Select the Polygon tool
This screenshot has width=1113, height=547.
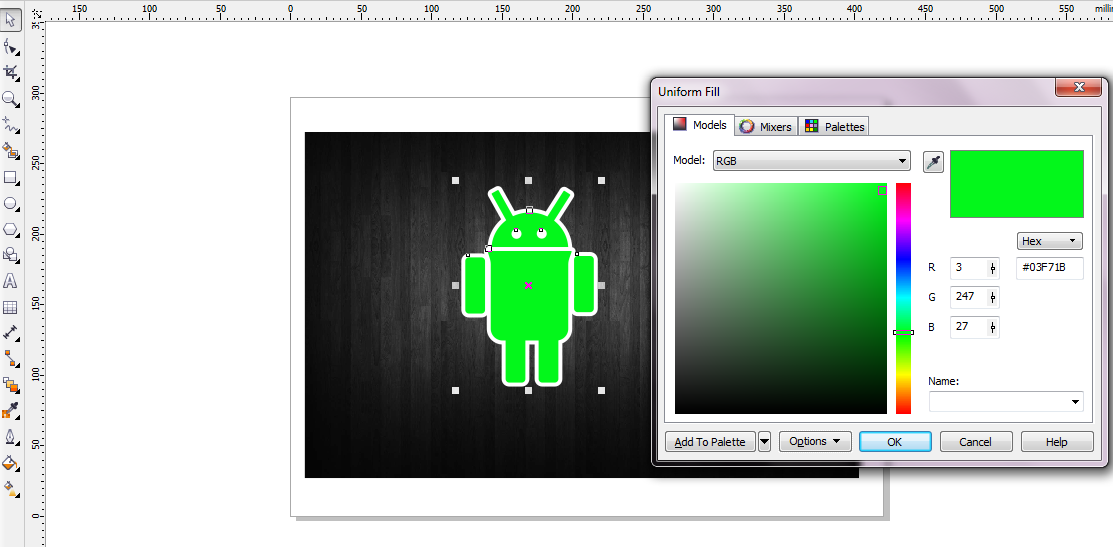click(x=11, y=229)
